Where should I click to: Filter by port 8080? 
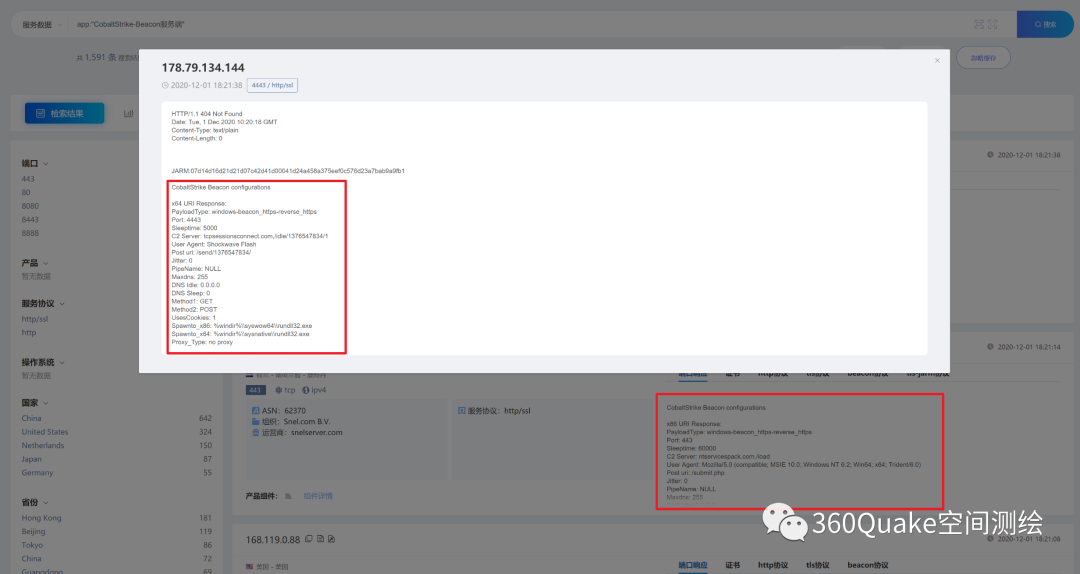pyautogui.click(x=30, y=206)
